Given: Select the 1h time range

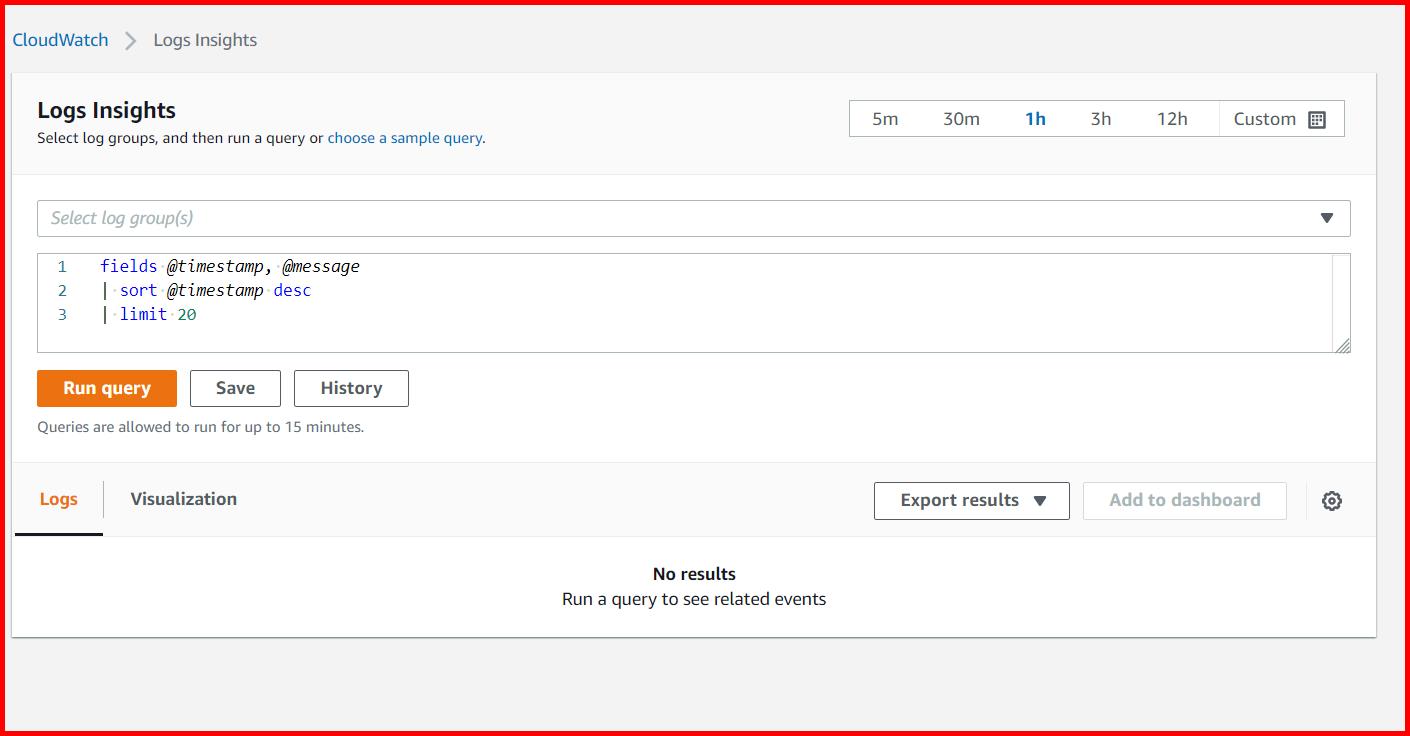Looking at the screenshot, I should pos(1035,118).
